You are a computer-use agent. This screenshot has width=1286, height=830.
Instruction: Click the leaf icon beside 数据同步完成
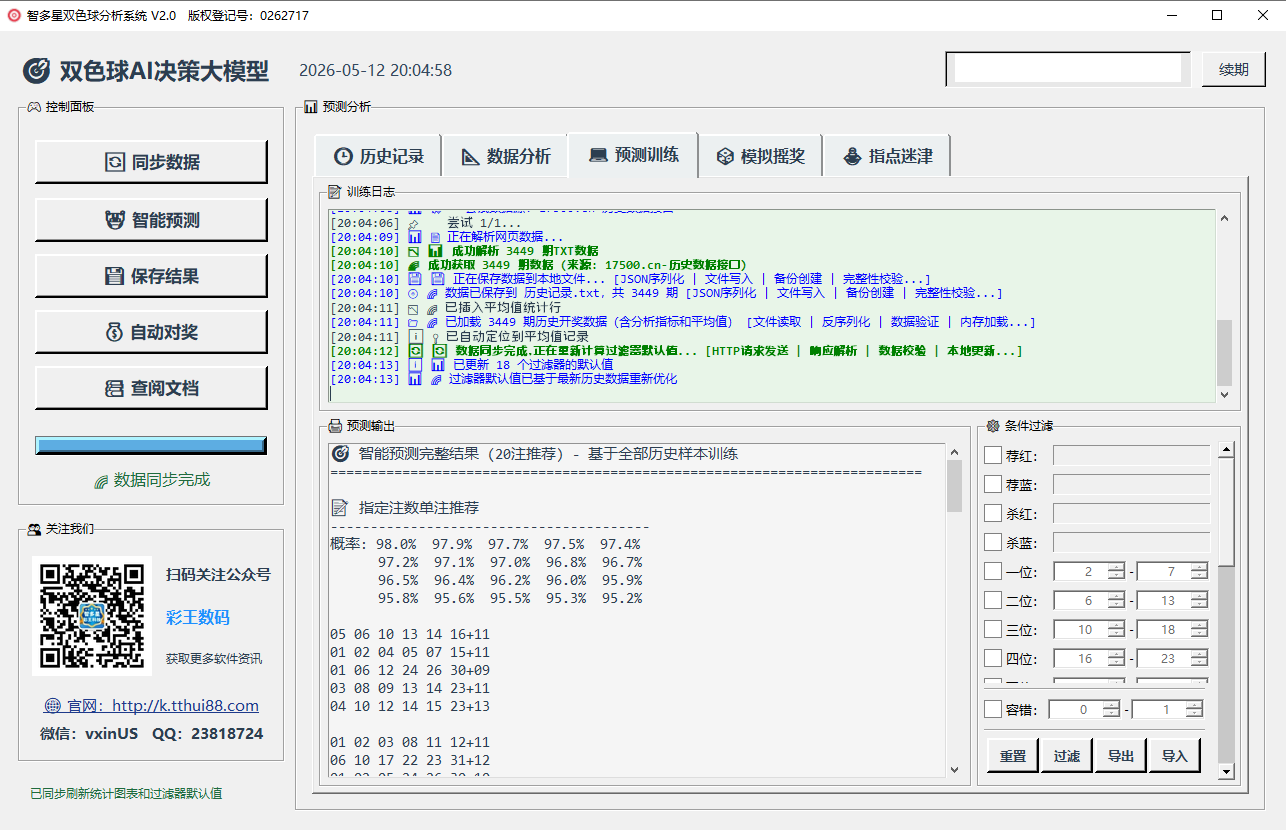coord(101,480)
